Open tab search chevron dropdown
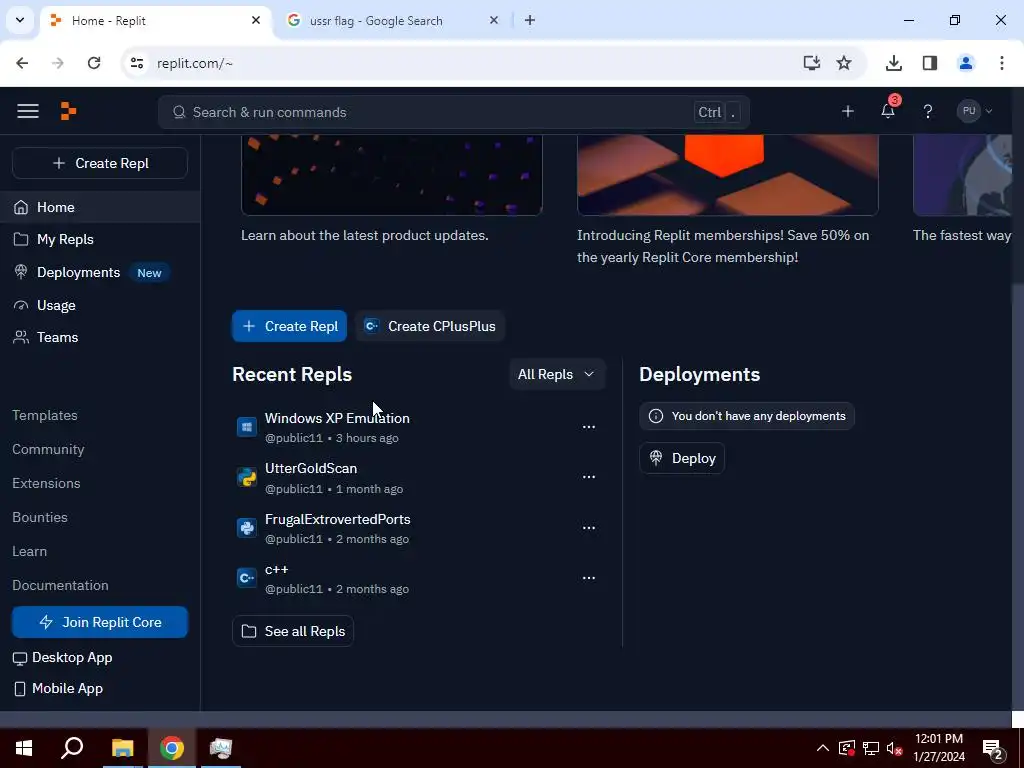The height and width of the screenshot is (768, 1024). (x=20, y=20)
